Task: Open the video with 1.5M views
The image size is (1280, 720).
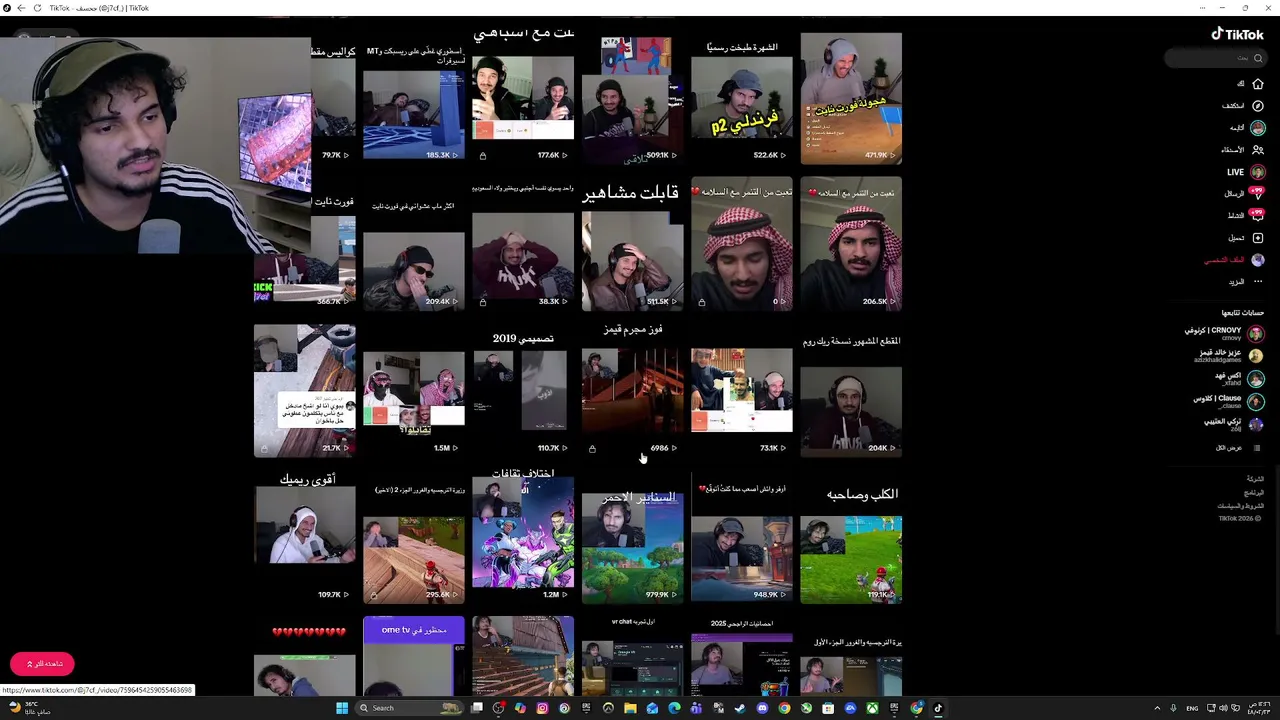Action: 414,390
